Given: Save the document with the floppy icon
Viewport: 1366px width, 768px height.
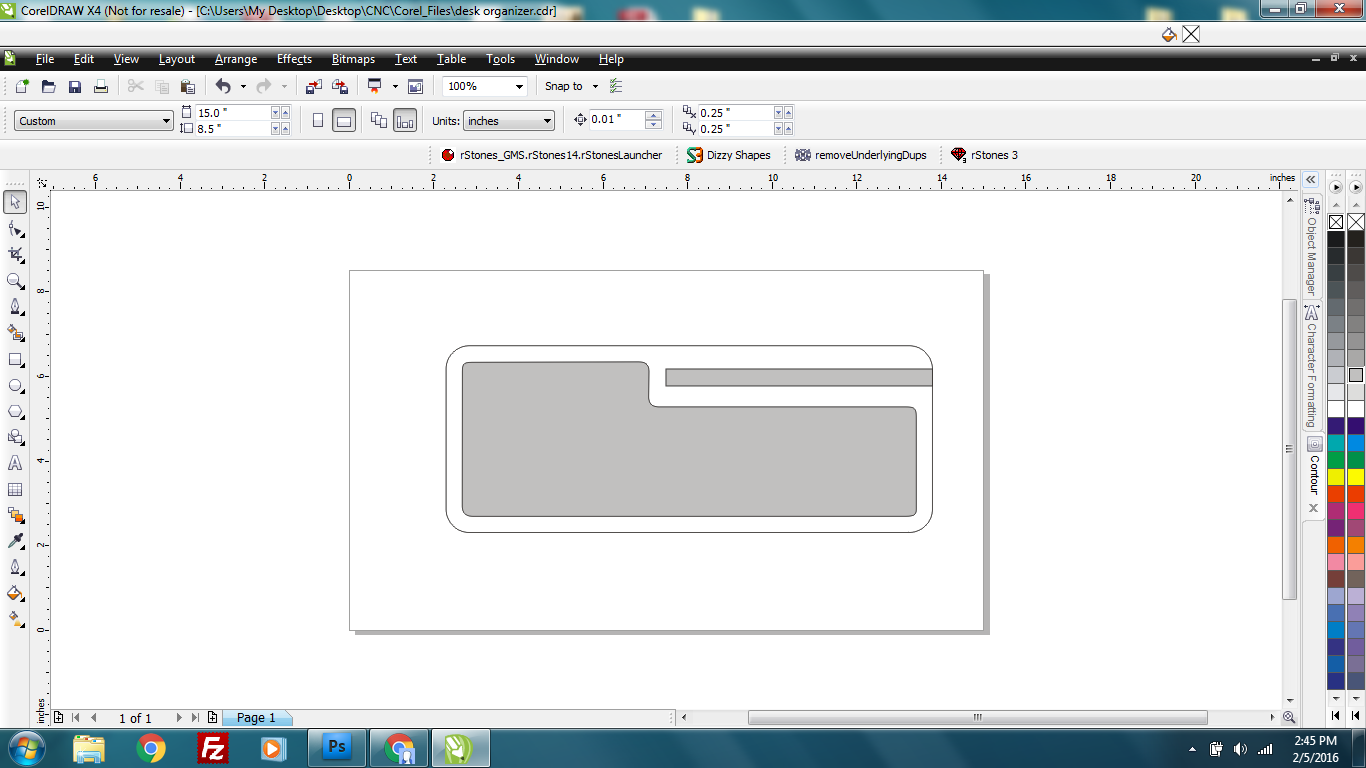Looking at the screenshot, I should point(74,86).
